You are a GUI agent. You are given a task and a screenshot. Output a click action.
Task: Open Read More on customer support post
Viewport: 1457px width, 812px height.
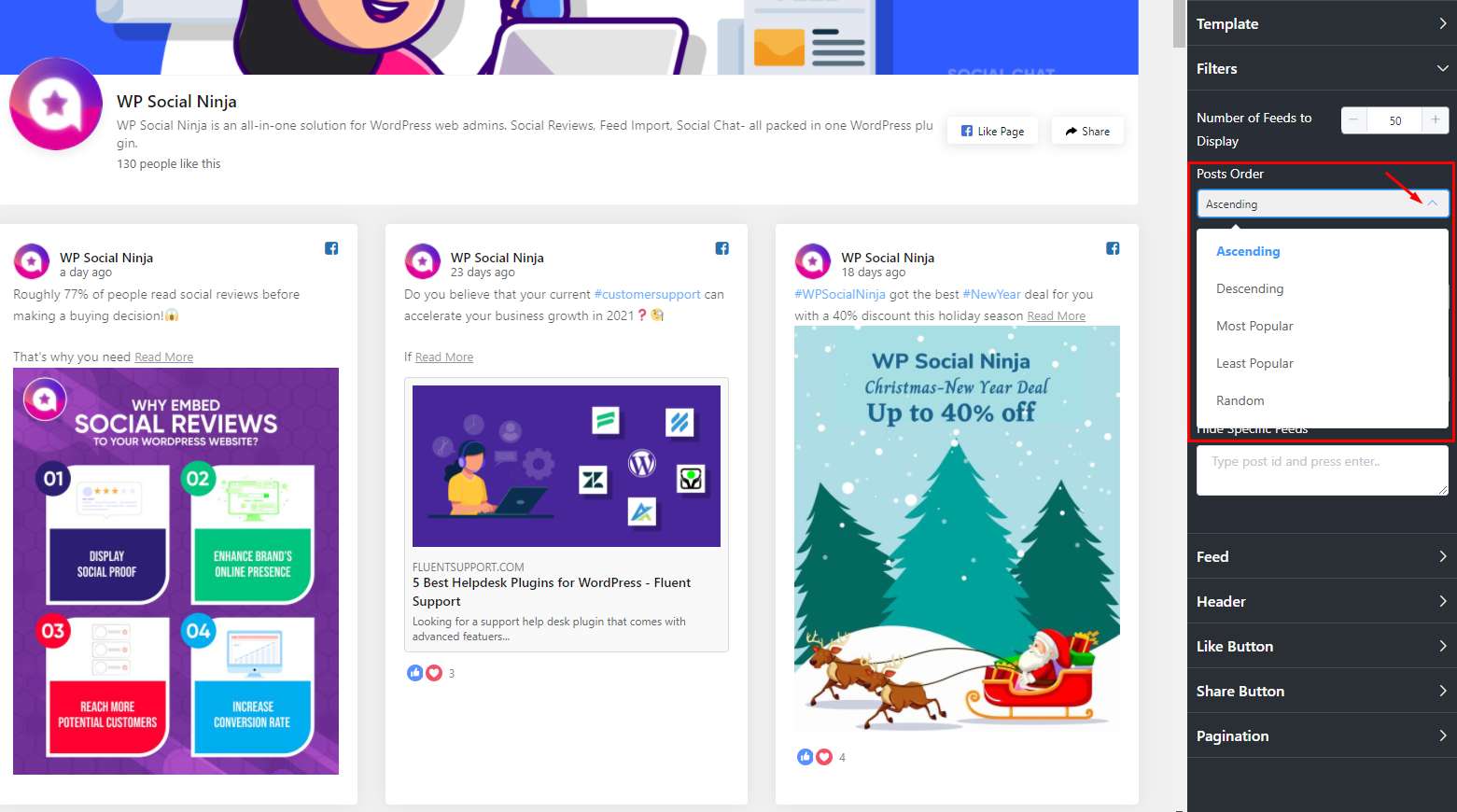click(444, 357)
